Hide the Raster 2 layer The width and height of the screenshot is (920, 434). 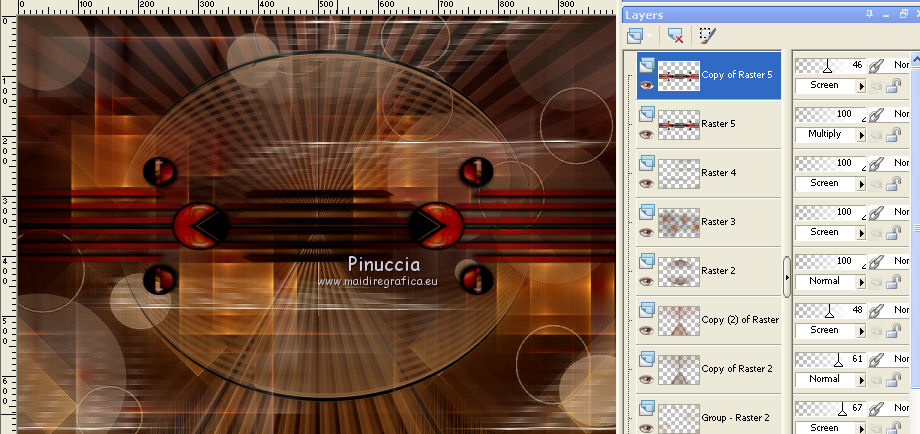tap(647, 281)
